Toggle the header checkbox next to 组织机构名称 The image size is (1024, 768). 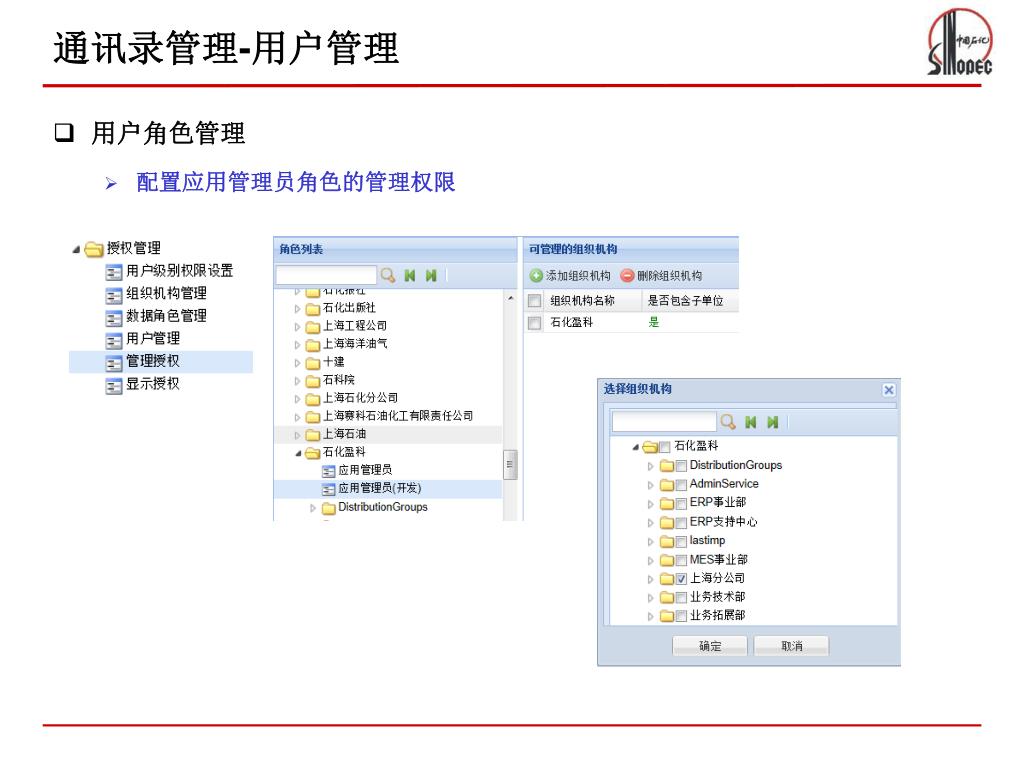point(534,300)
